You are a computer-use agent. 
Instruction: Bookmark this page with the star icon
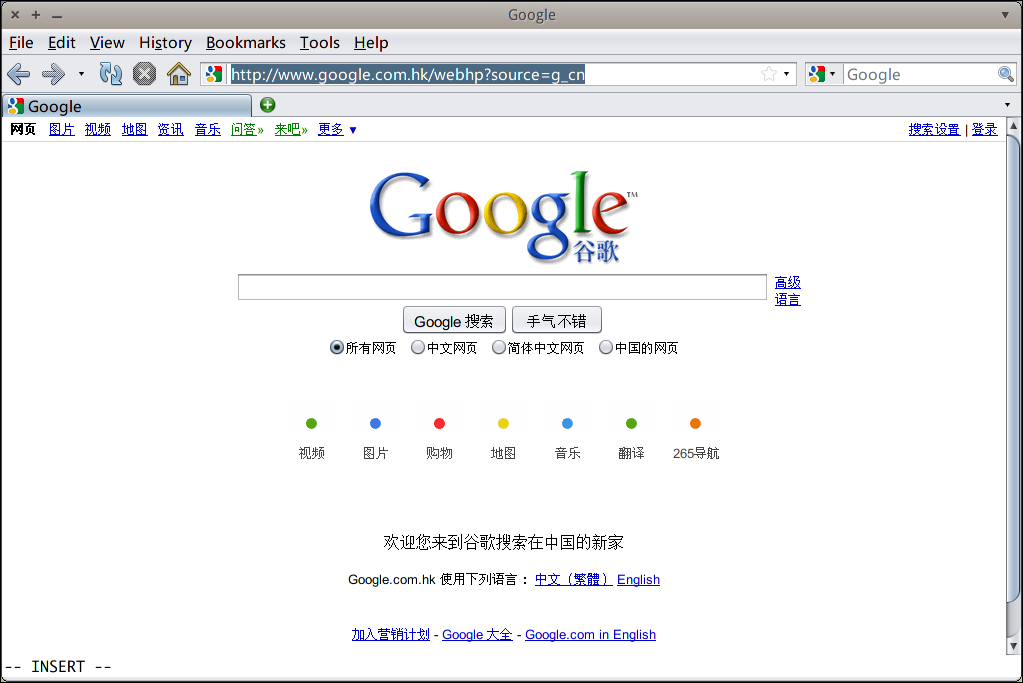769,74
